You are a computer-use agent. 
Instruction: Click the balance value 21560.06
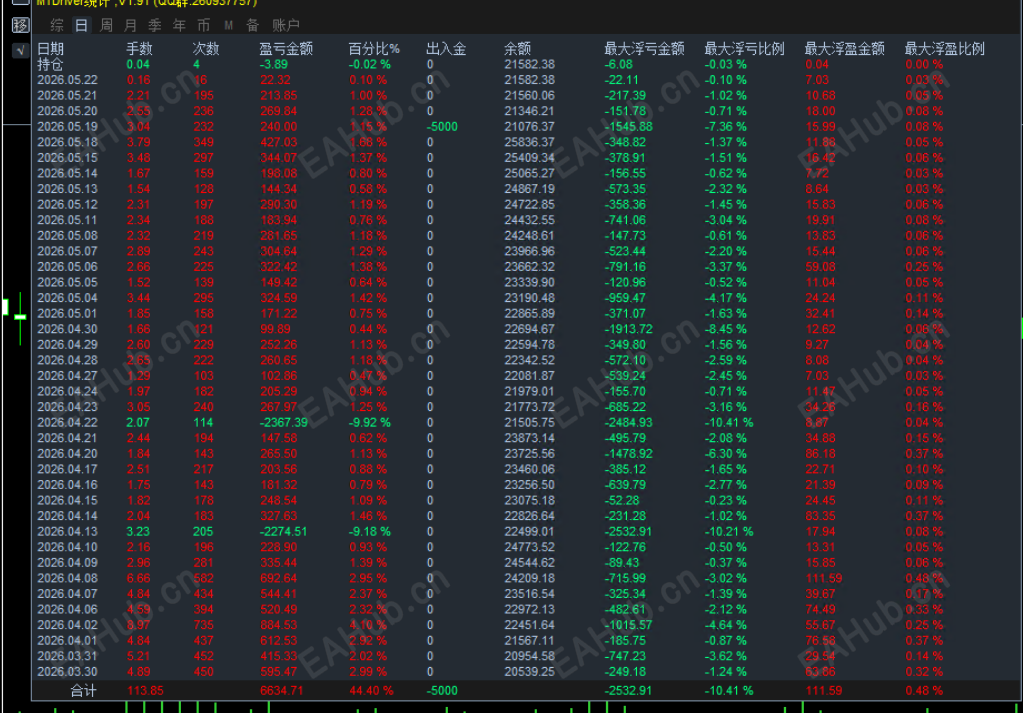click(529, 96)
